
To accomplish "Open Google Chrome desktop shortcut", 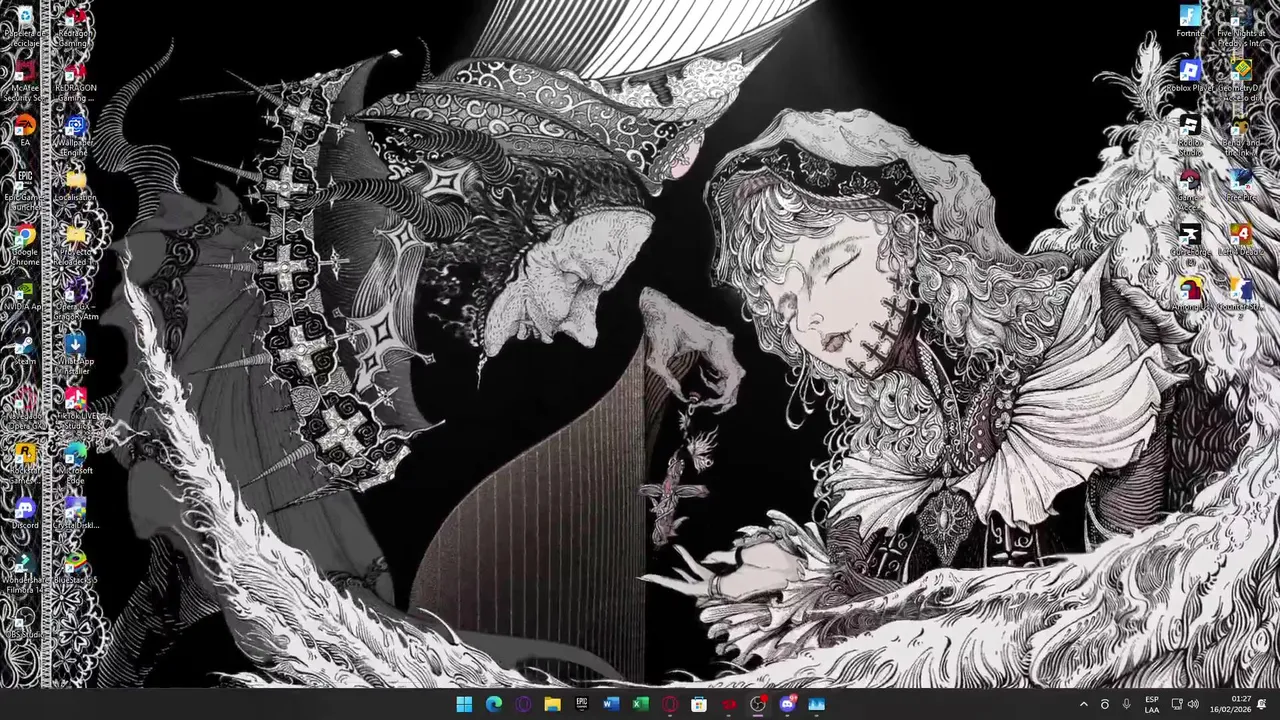I will (x=25, y=245).
